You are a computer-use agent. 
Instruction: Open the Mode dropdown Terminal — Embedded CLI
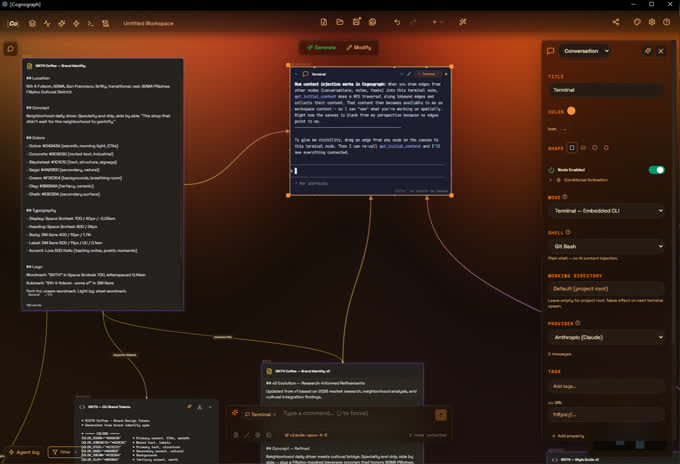pyautogui.click(x=606, y=211)
